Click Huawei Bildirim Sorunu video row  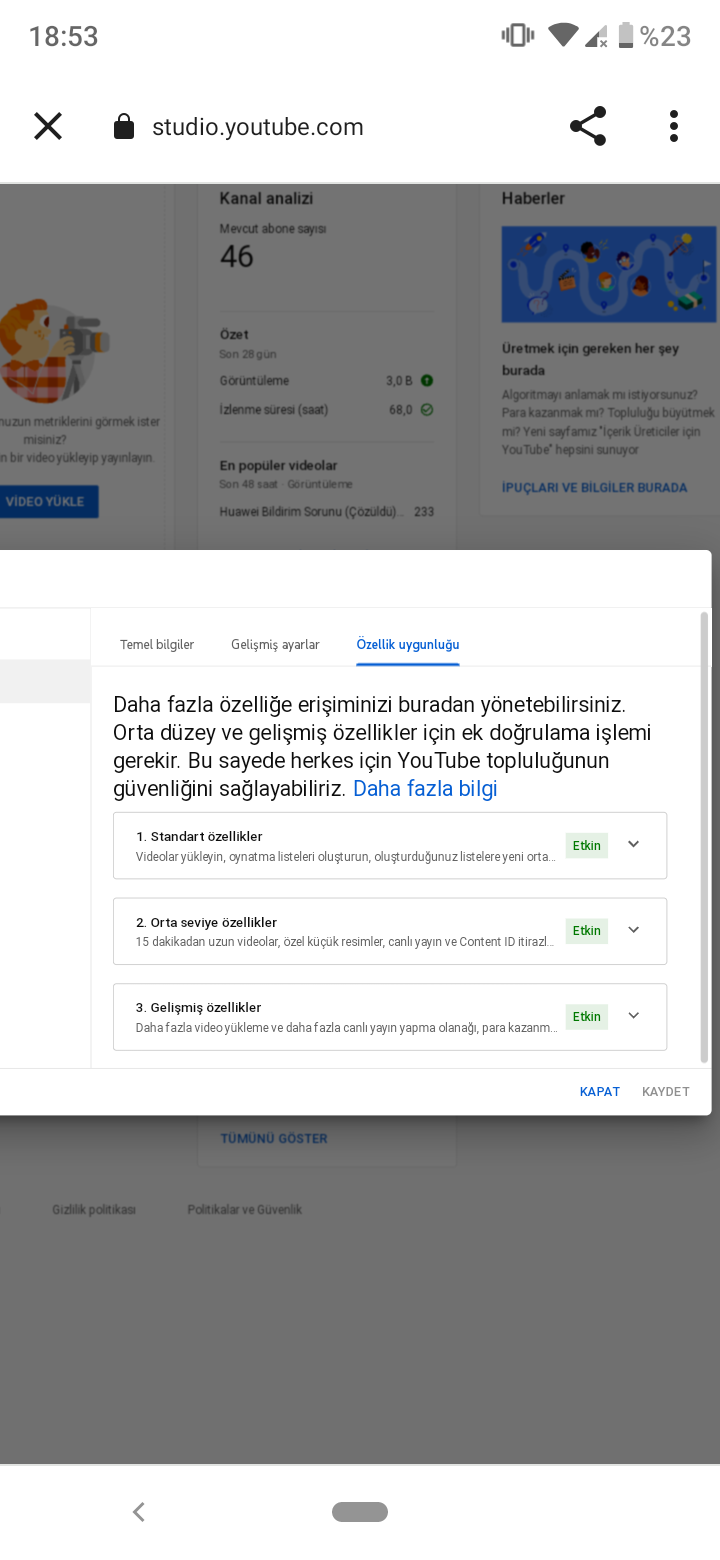(x=327, y=512)
